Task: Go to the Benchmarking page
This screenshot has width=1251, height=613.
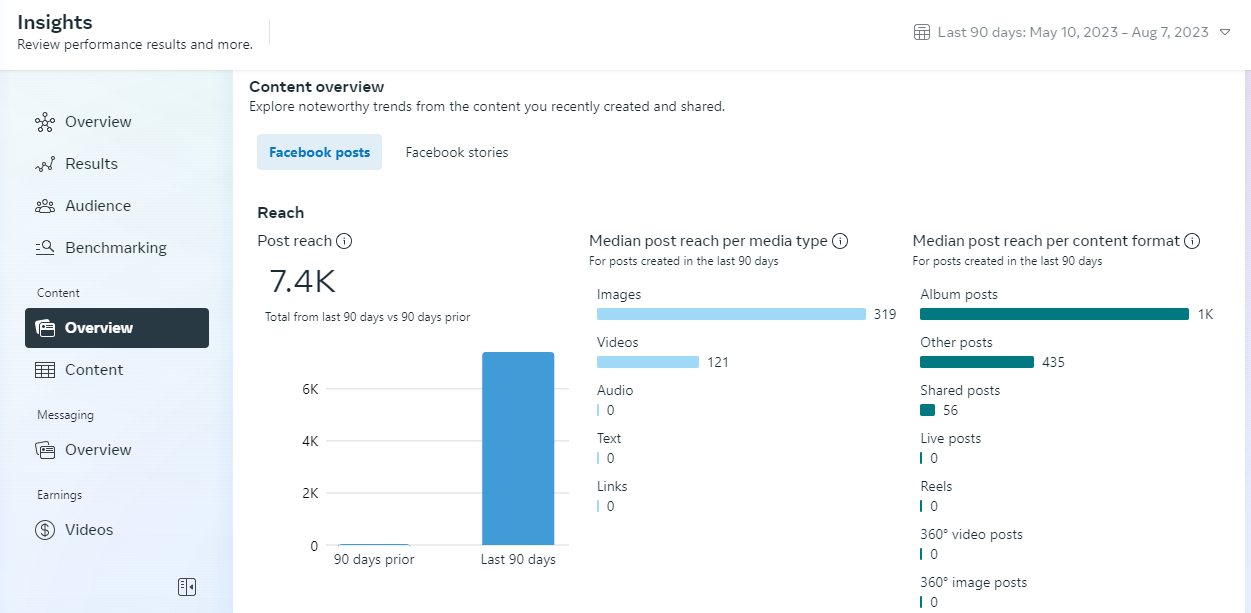Action: [116, 248]
